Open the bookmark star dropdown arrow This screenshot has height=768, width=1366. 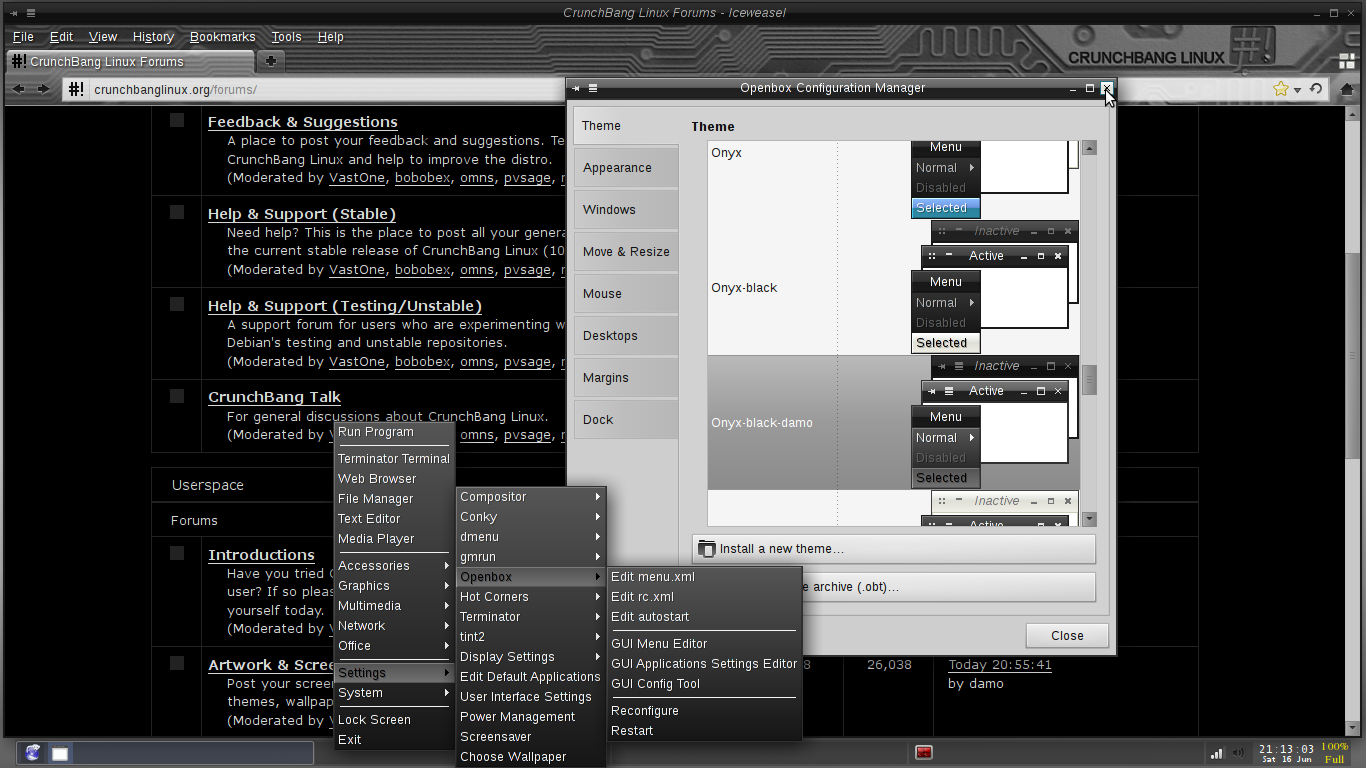pos(1297,90)
